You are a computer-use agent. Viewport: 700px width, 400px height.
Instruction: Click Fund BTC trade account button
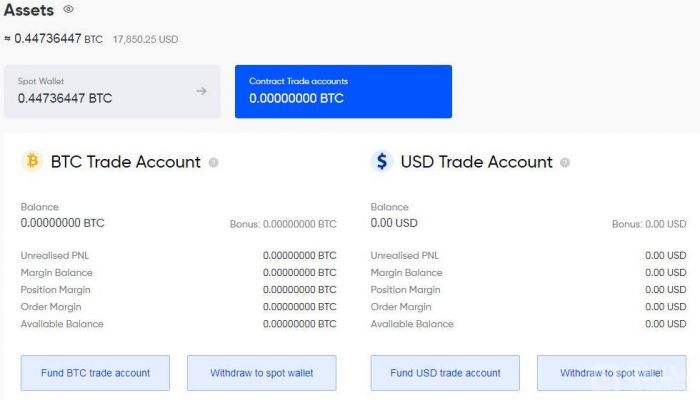click(x=95, y=373)
